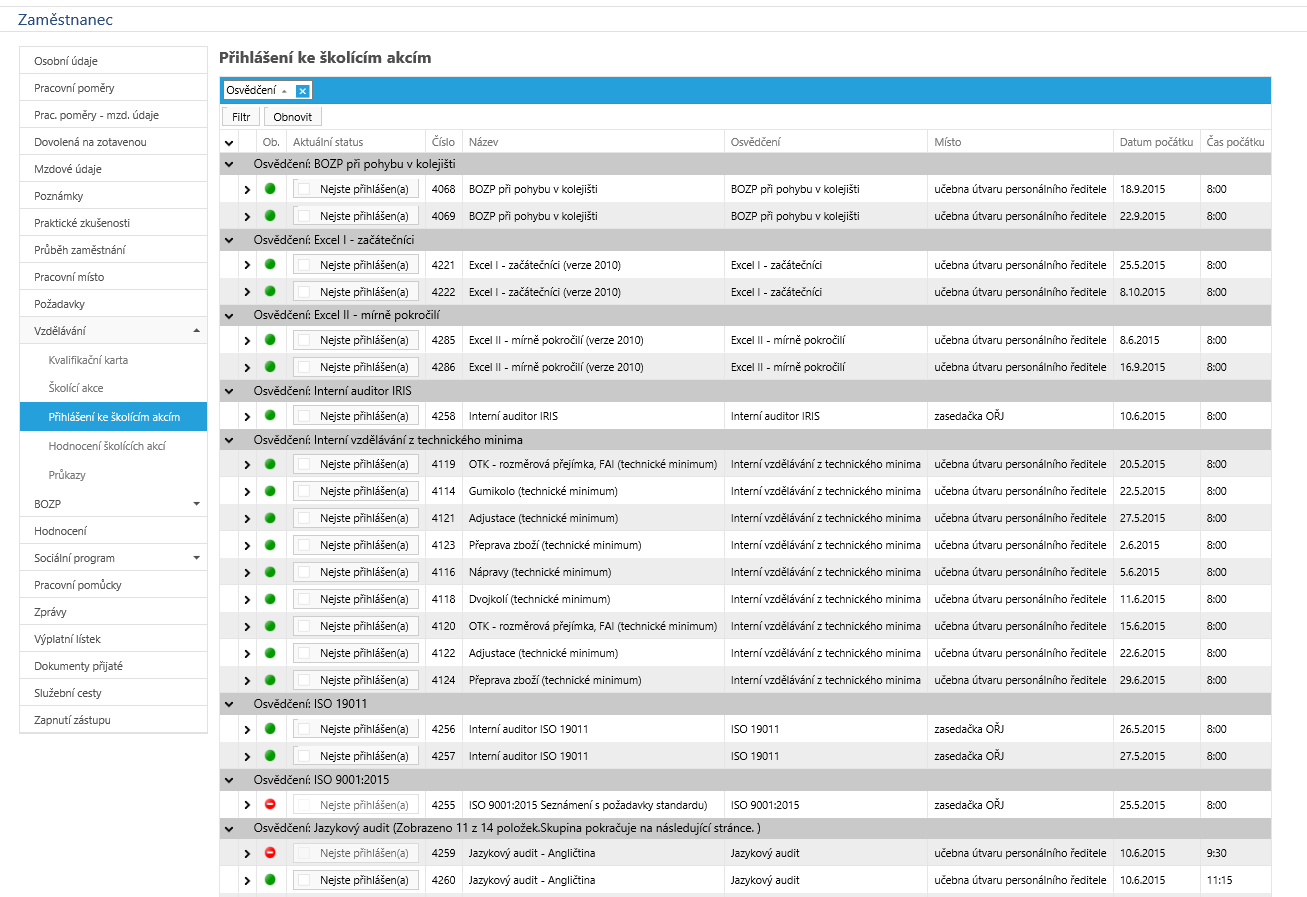Open Průkazy submenu item

point(113,475)
